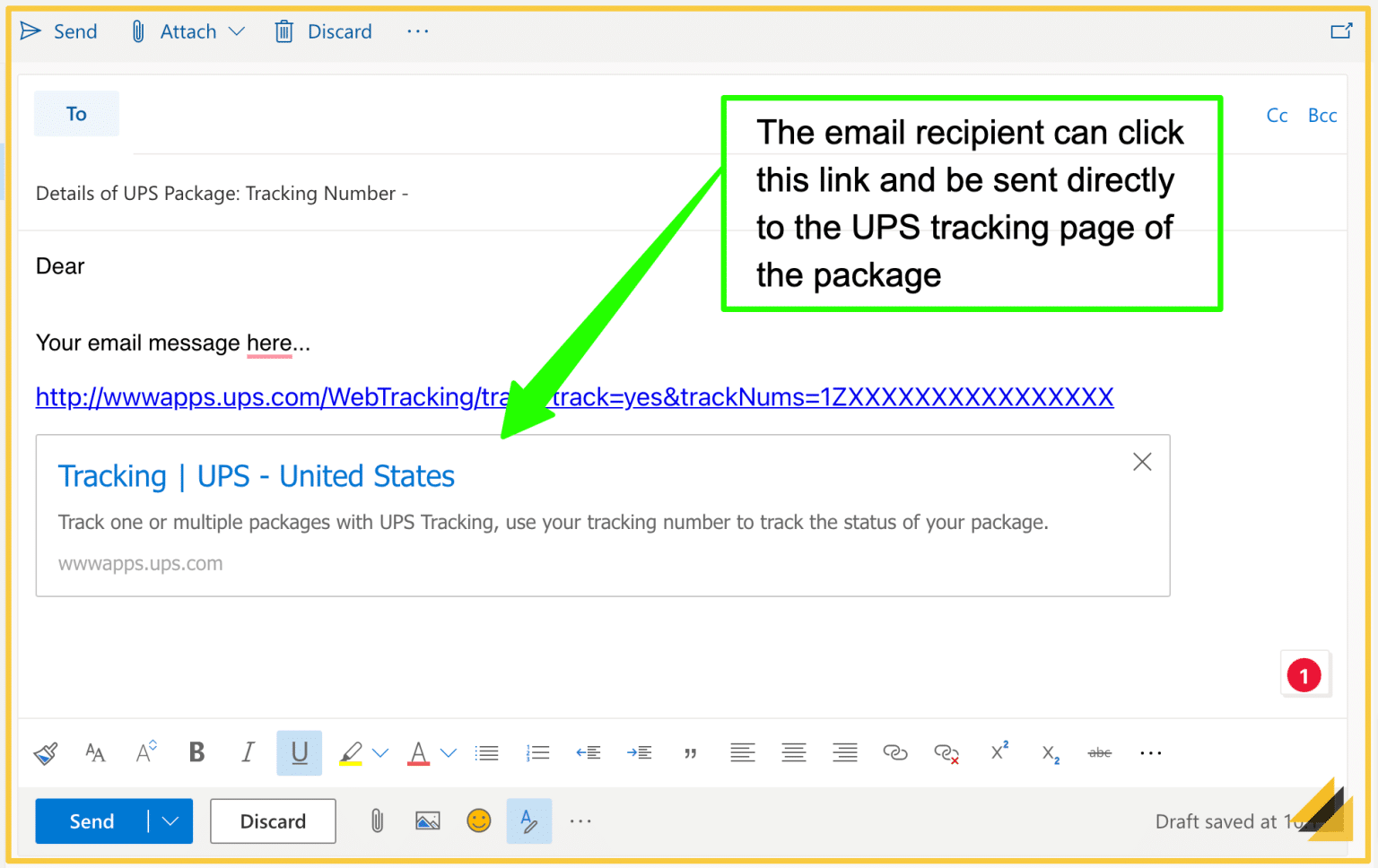This screenshot has height=868, width=1378.
Task: Open the font size icon
Action: point(95,753)
